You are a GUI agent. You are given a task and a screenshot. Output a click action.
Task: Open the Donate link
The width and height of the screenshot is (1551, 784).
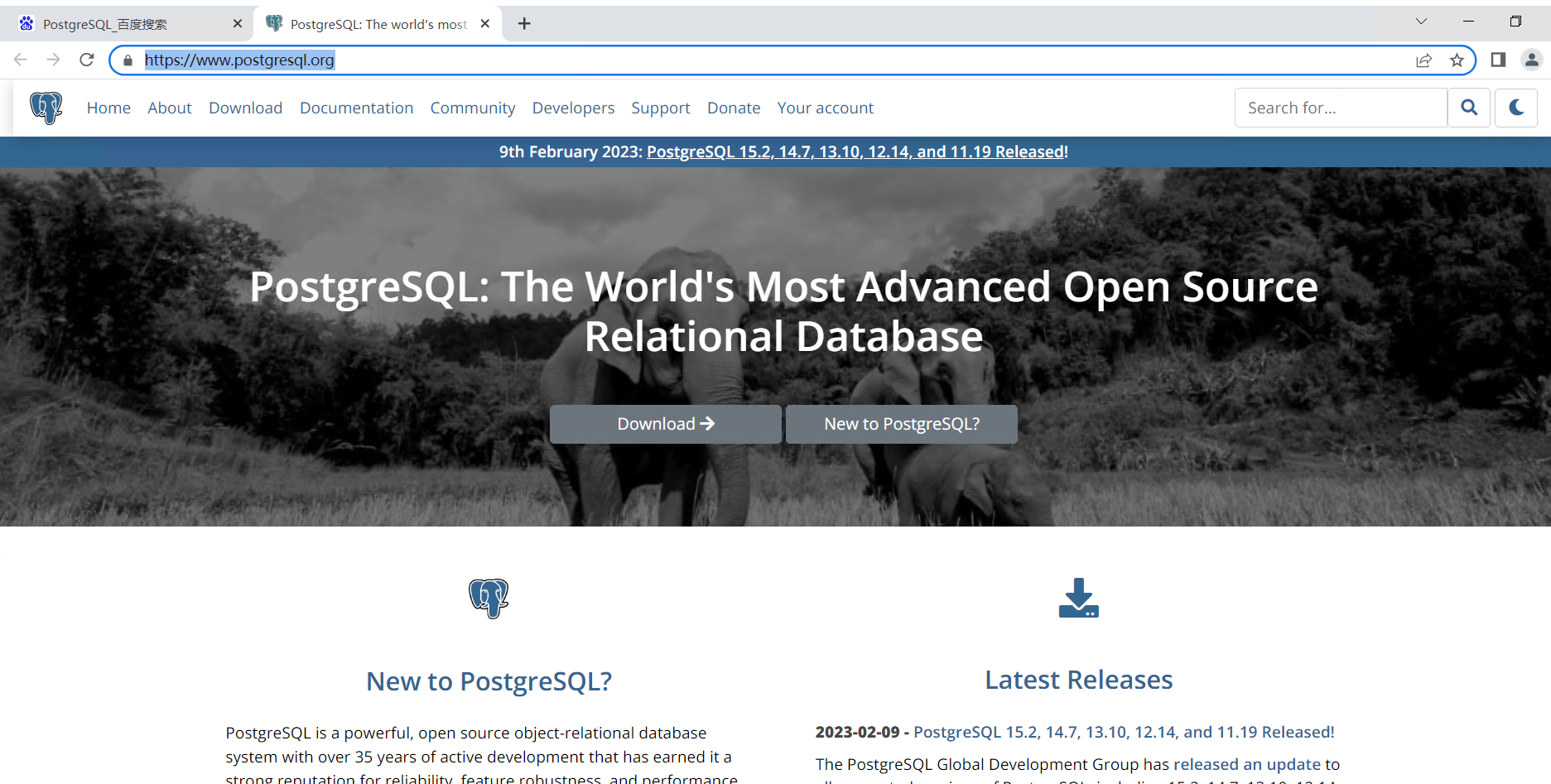coord(734,108)
